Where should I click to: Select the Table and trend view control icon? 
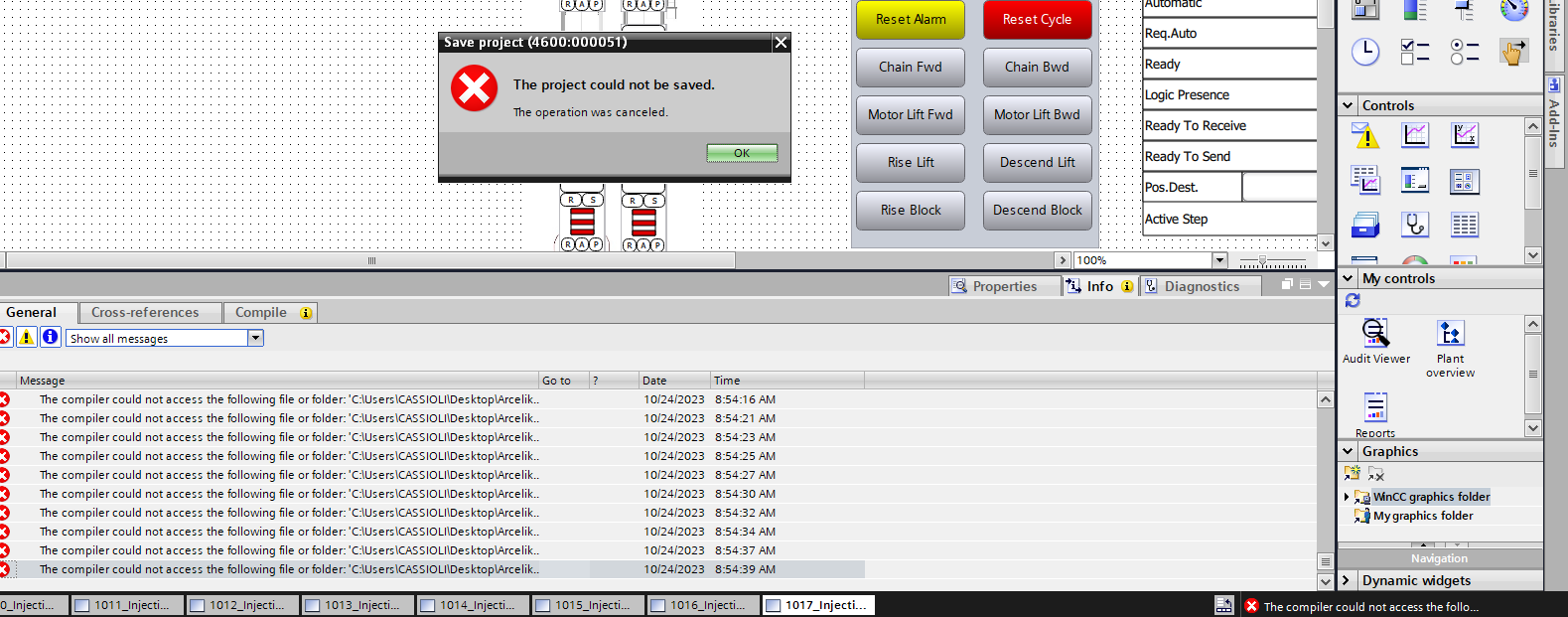(x=1365, y=180)
